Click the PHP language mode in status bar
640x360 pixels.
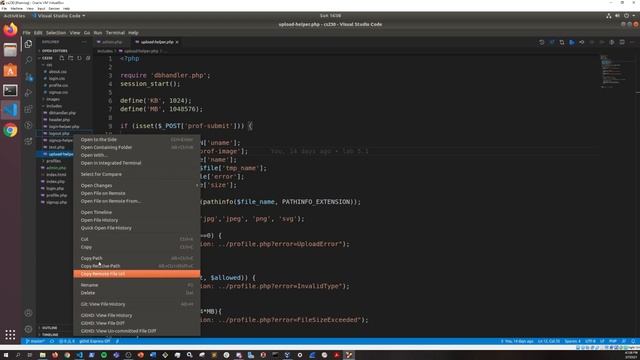[x=613, y=341]
